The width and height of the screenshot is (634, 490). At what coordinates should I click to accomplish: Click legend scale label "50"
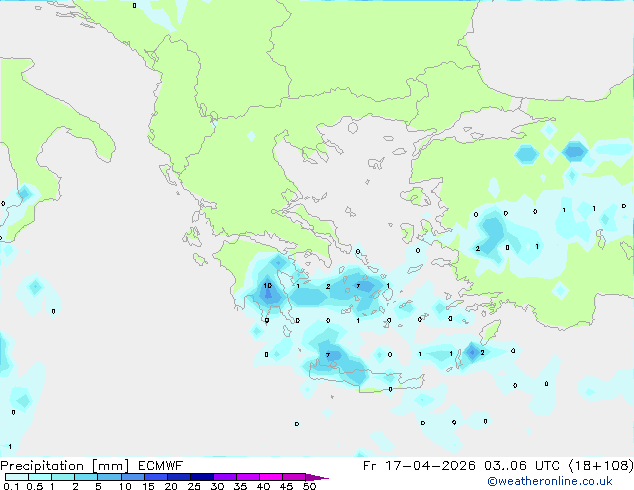[309, 486]
